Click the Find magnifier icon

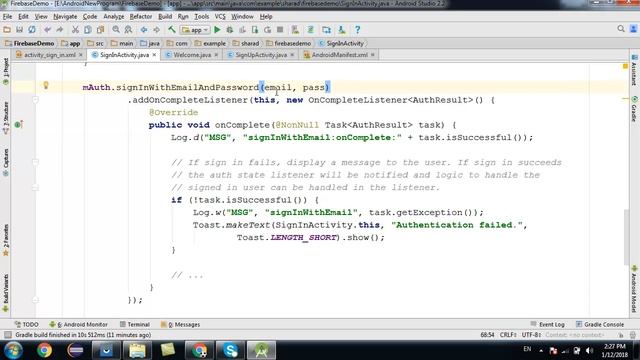(116, 29)
